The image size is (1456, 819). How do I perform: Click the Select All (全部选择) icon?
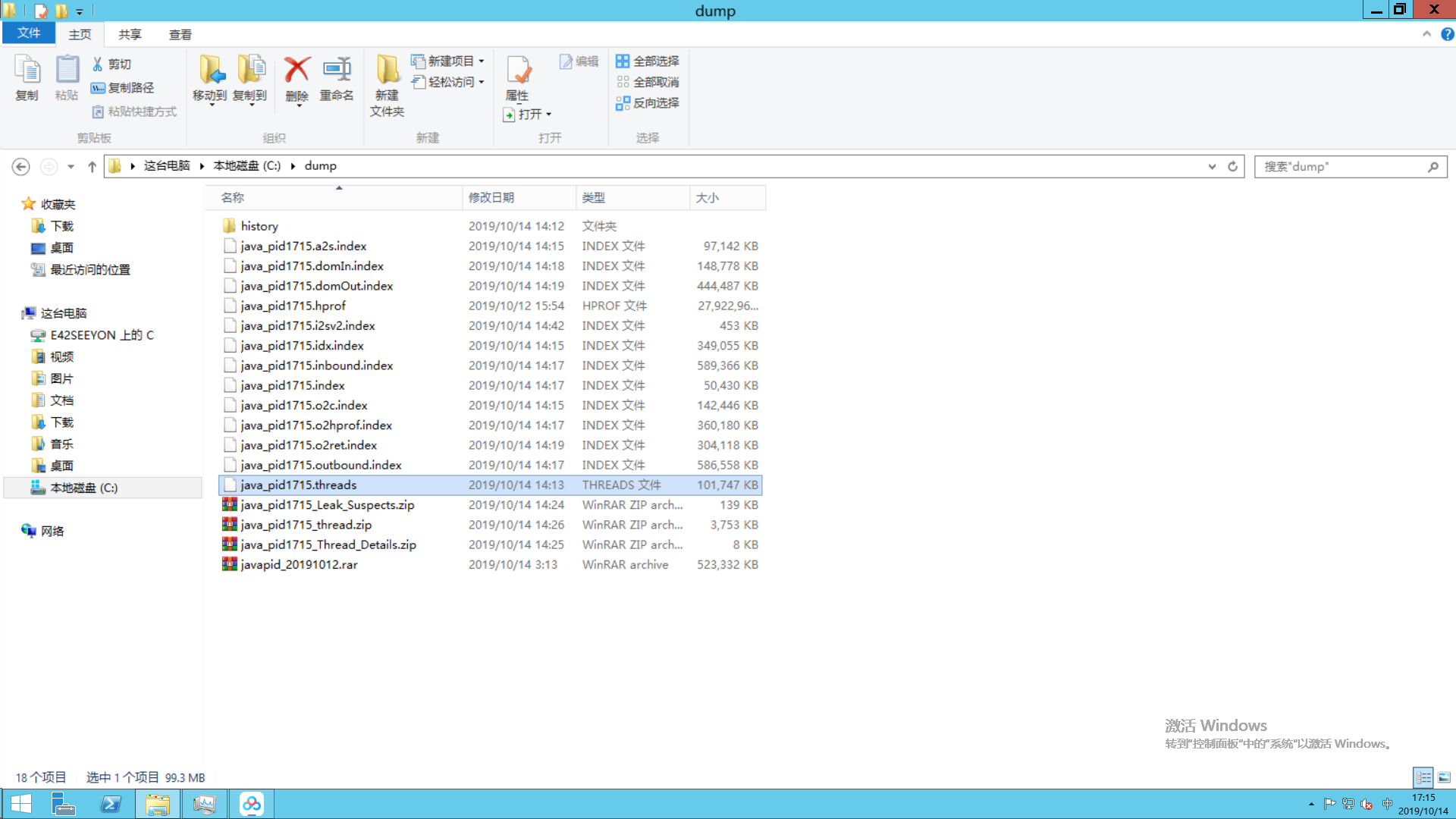click(623, 61)
